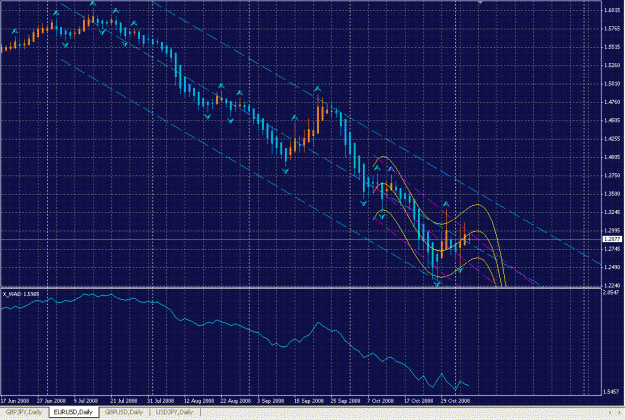Click the 9 Jul 2008 date label

click(86, 401)
